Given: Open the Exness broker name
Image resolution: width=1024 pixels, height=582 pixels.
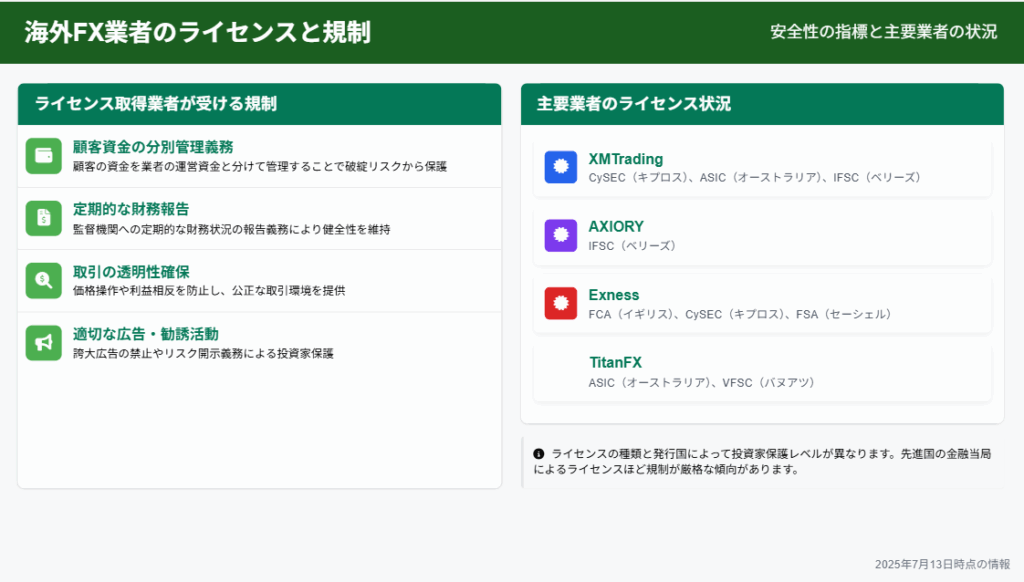Looking at the screenshot, I should [x=614, y=295].
